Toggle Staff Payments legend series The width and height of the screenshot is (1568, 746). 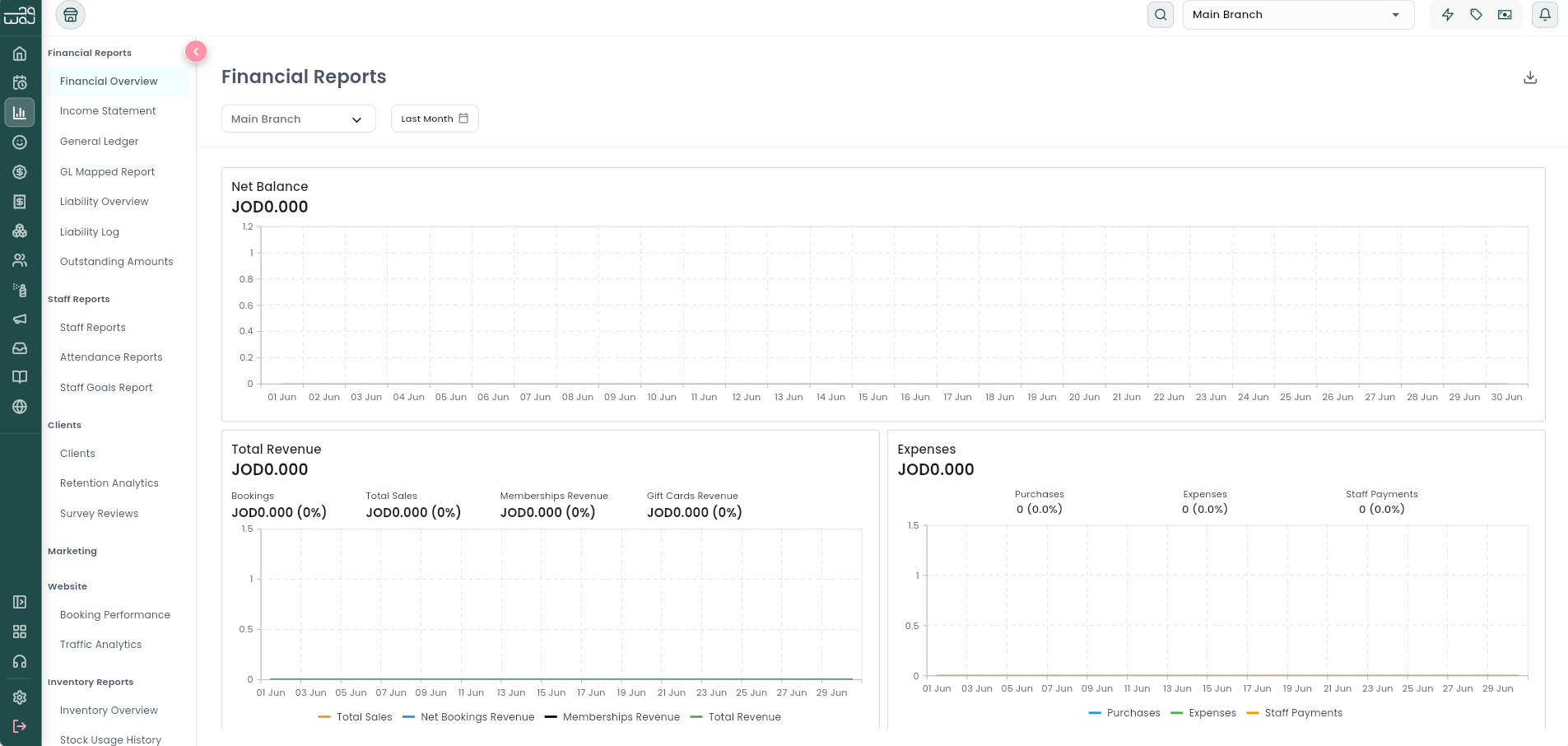coord(1294,713)
